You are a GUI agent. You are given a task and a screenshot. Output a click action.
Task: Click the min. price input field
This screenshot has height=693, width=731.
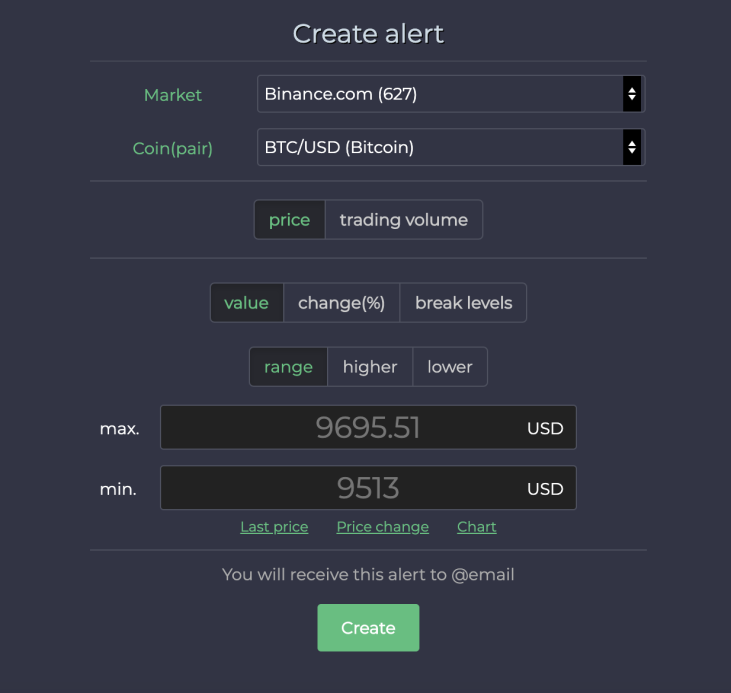tap(368, 488)
